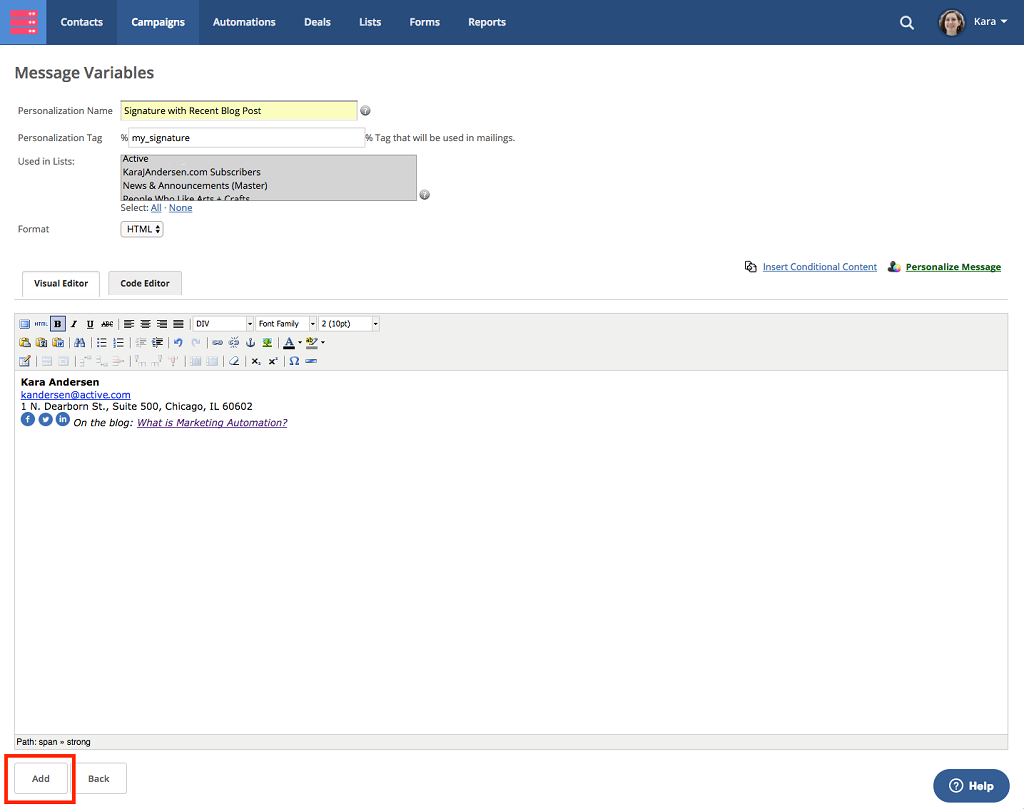1024x809 pixels.
Task: Click the insert image icon
Action: (x=267, y=342)
